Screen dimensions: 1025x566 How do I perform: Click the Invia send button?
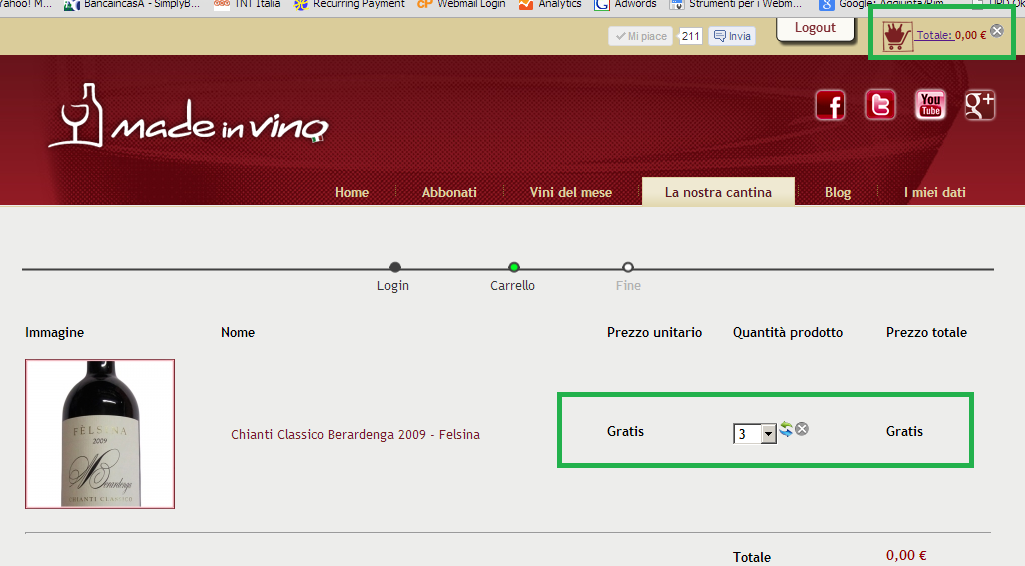732,36
